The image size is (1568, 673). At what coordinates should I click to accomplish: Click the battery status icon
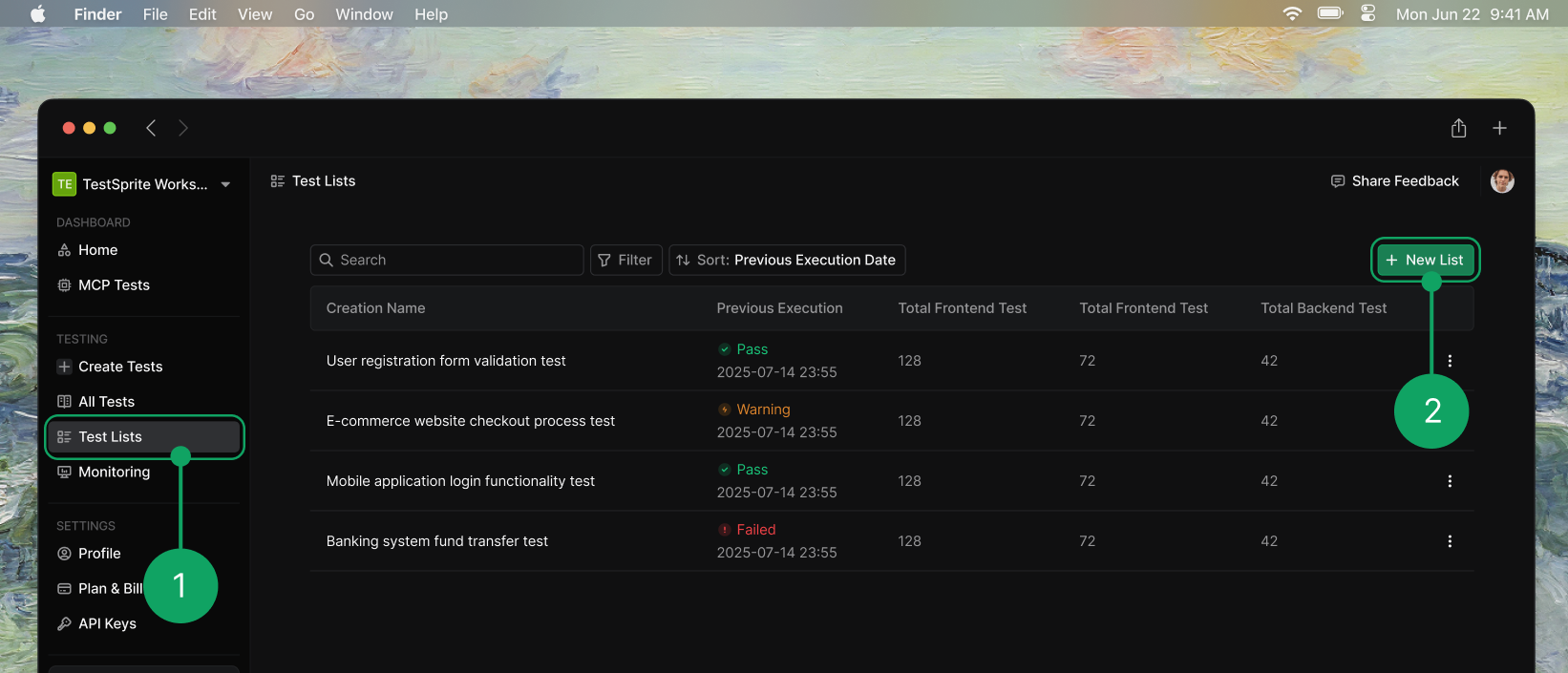pyautogui.click(x=1330, y=13)
